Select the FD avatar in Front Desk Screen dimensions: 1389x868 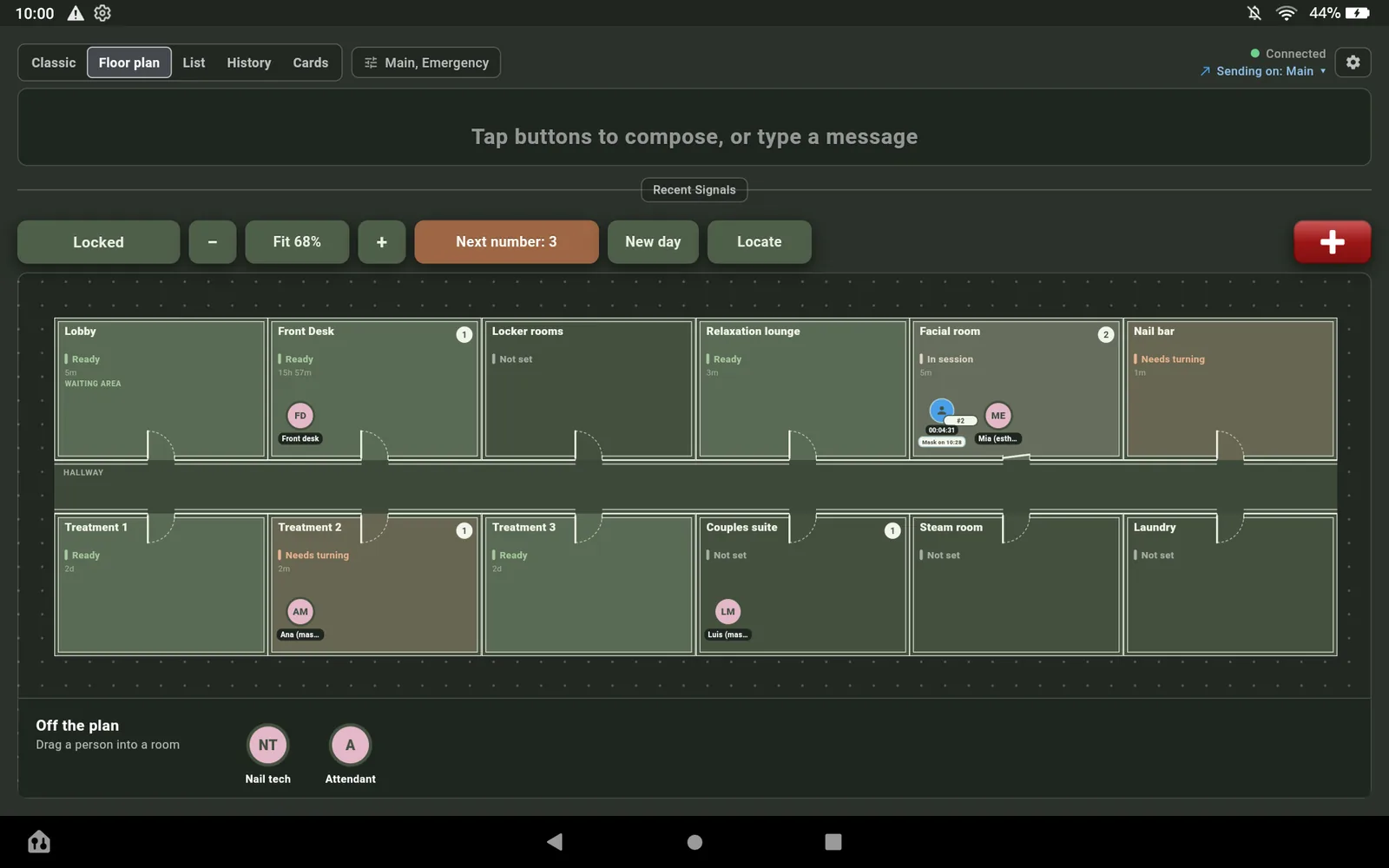pyautogui.click(x=300, y=416)
